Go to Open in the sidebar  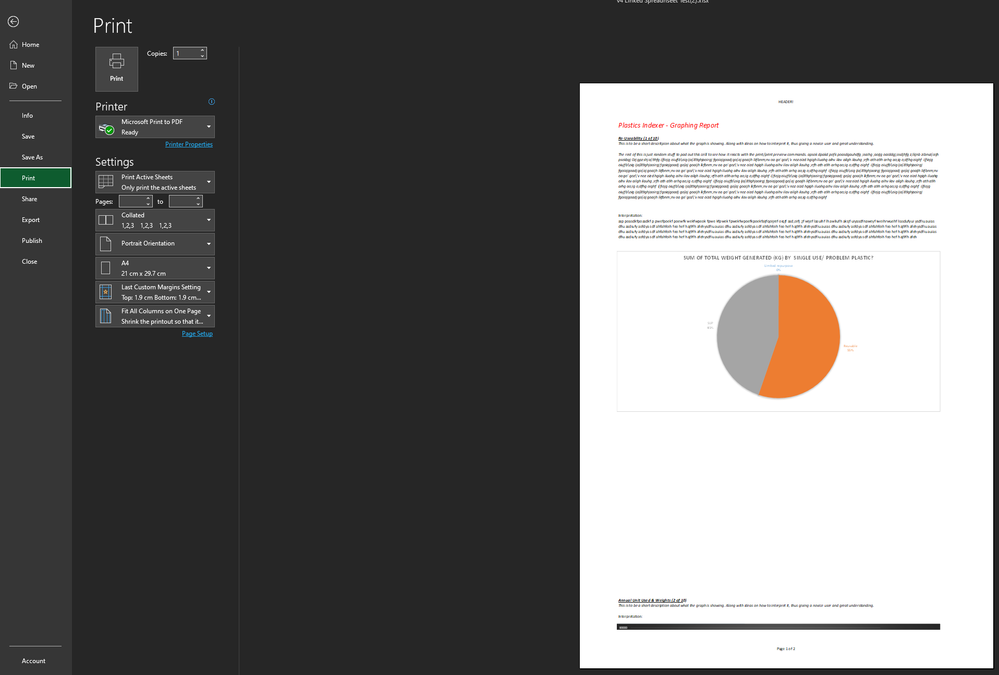pos(29,86)
